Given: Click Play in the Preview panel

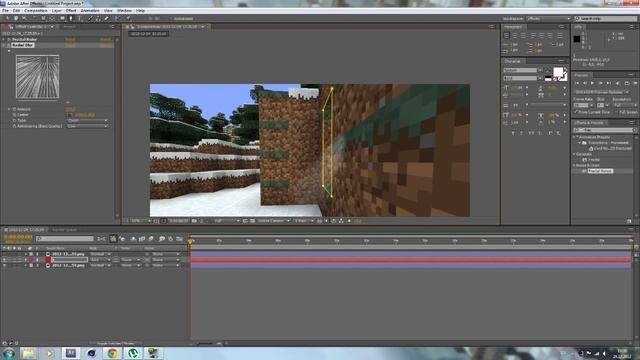Looking at the screenshot, I should [593, 83].
